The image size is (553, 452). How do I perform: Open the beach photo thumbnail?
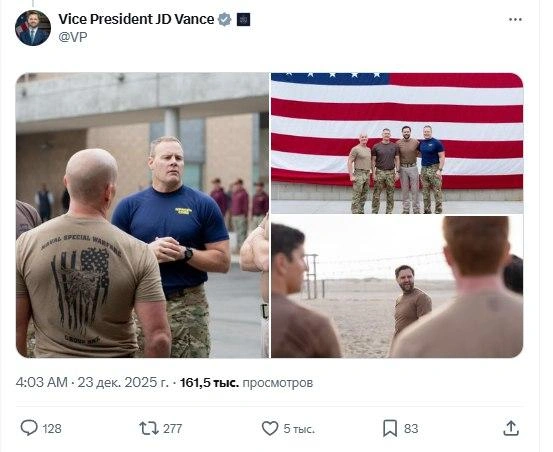click(x=397, y=287)
